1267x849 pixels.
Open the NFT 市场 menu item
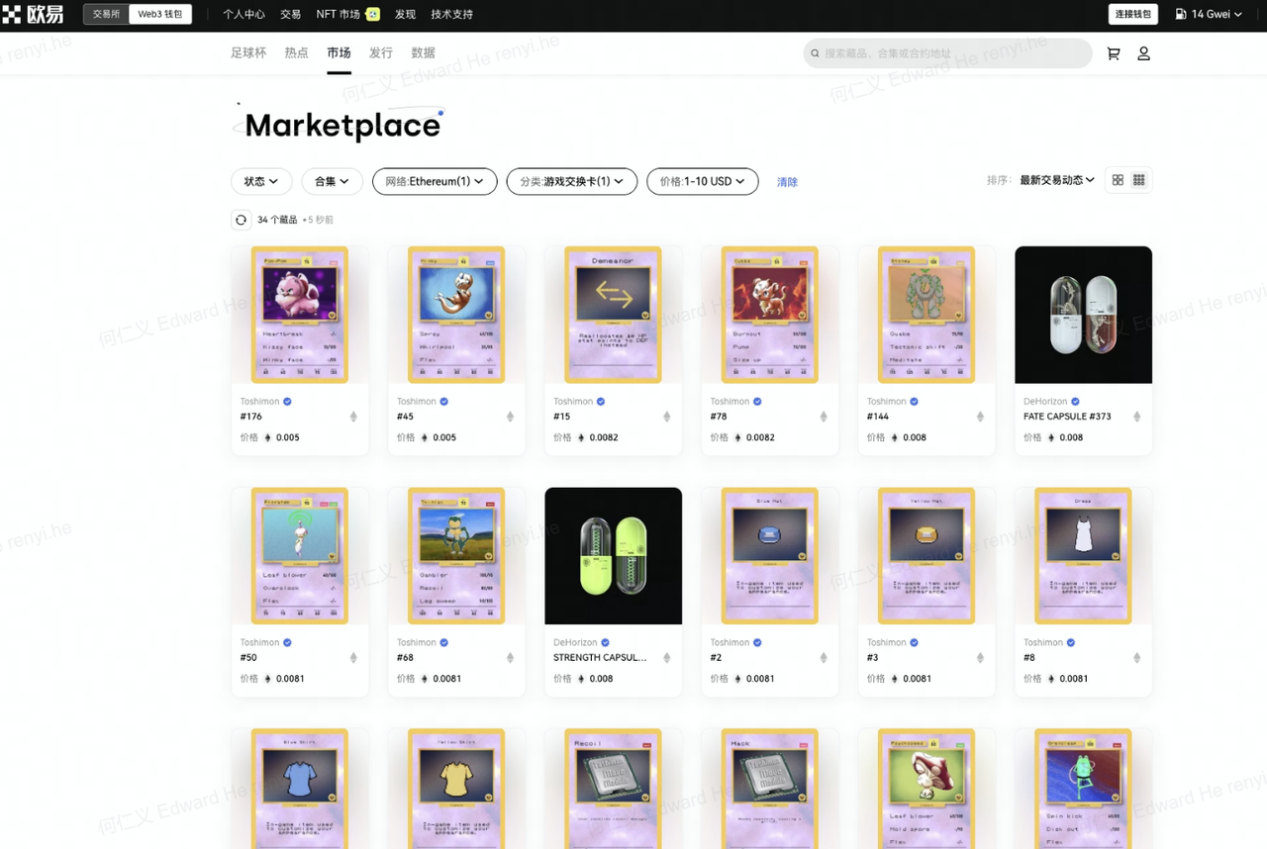(x=338, y=14)
